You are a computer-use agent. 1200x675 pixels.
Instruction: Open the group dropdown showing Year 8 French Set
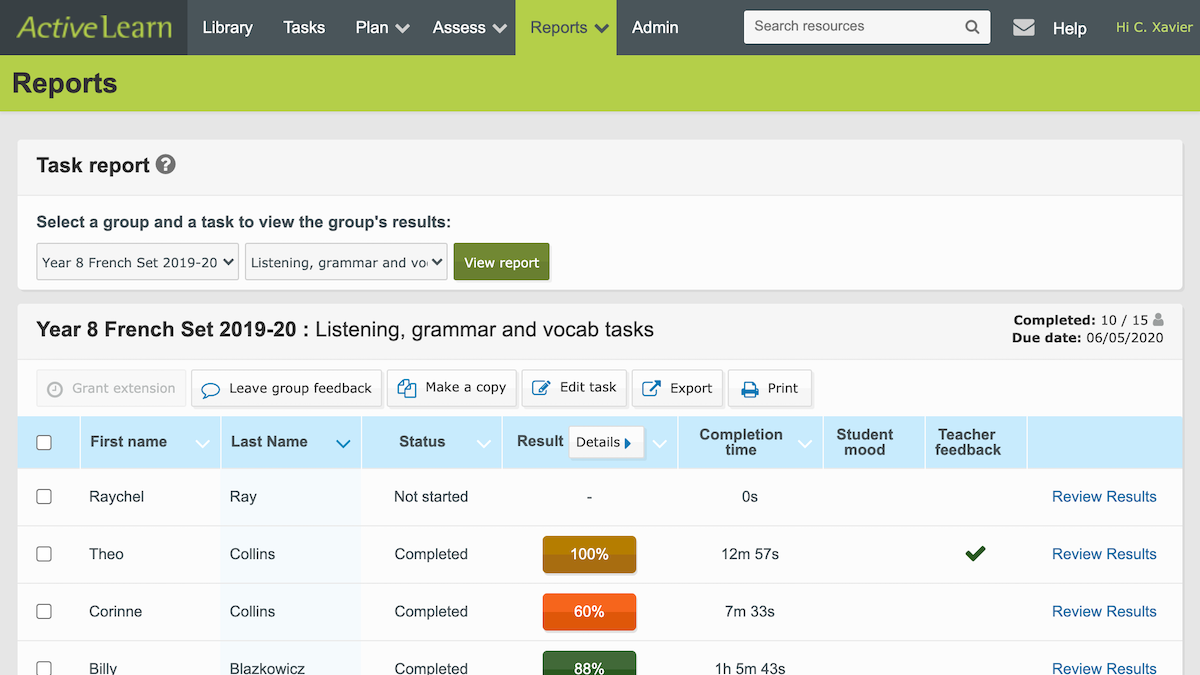click(x=137, y=261)
